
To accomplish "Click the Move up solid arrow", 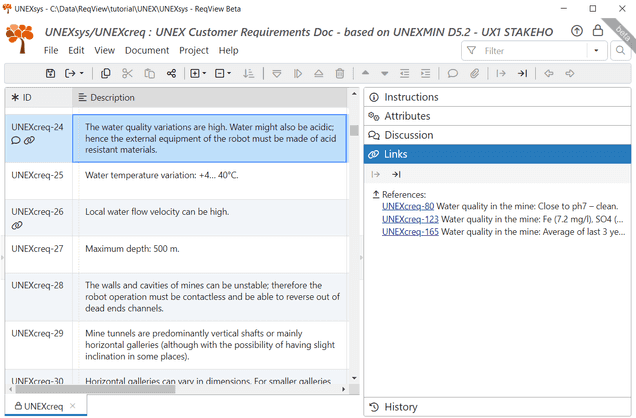I will (x=365, y=73).
